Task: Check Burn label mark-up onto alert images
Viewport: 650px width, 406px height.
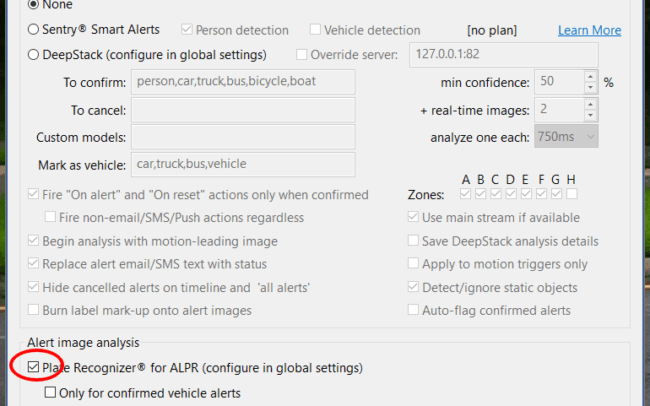Action: (33, 310)
